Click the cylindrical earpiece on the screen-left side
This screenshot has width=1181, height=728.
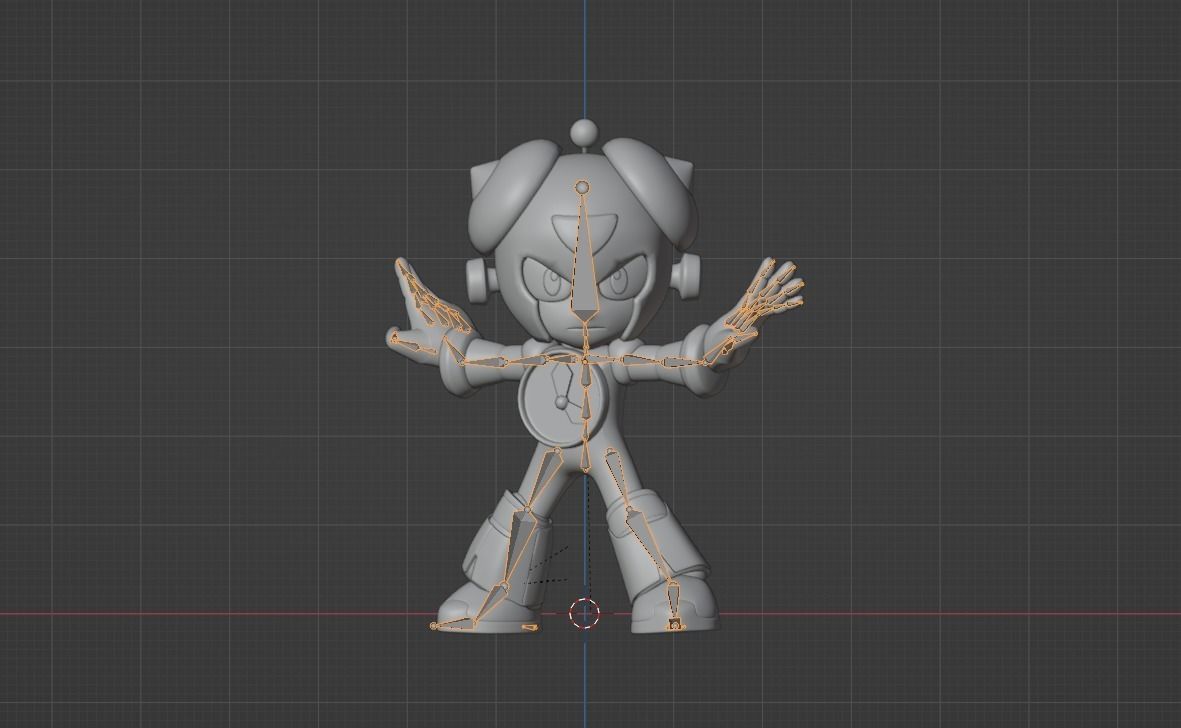click(476, 281)
